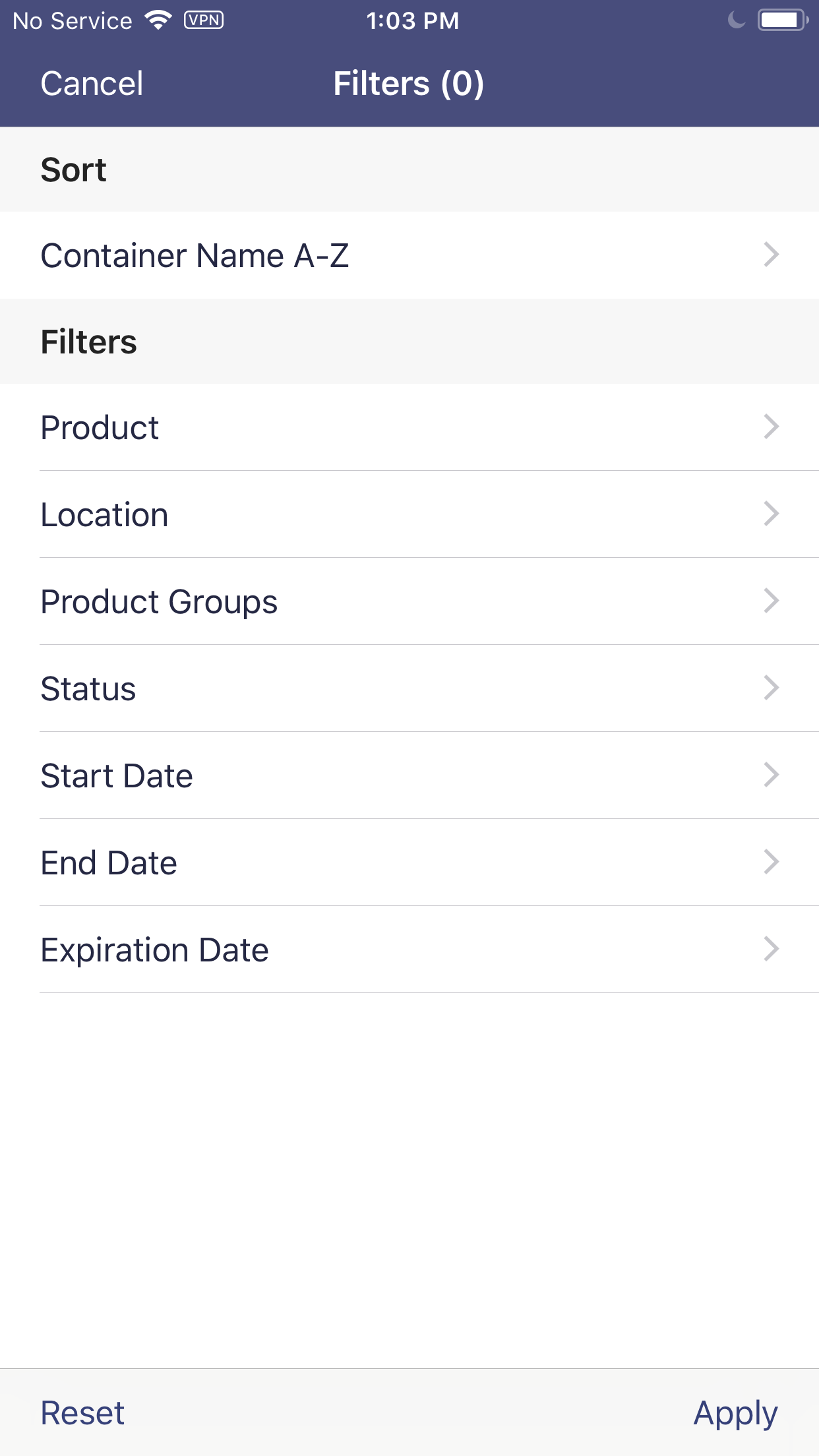Tap the VPN status icon
This screenshot has height=1456, width=819.
204,20
